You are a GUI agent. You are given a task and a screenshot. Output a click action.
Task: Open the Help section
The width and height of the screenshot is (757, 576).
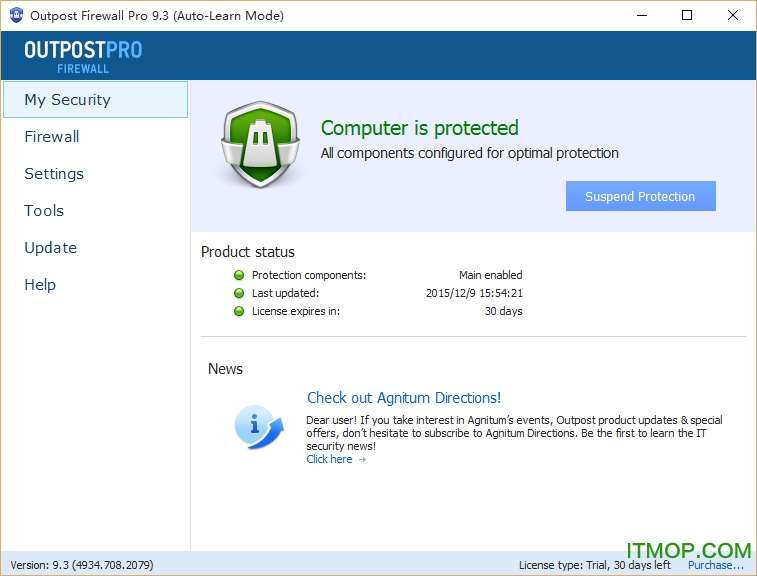click(40, 285)
